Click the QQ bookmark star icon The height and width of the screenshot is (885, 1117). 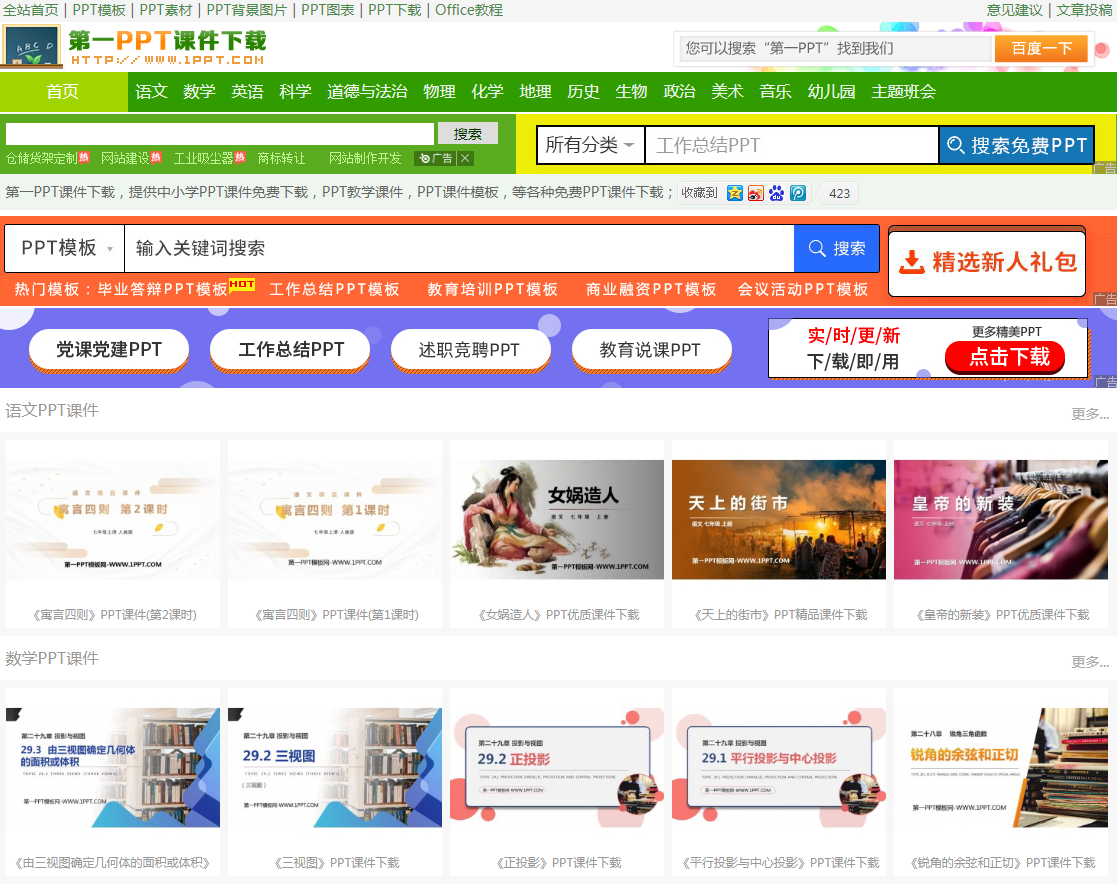click(735, 193)
